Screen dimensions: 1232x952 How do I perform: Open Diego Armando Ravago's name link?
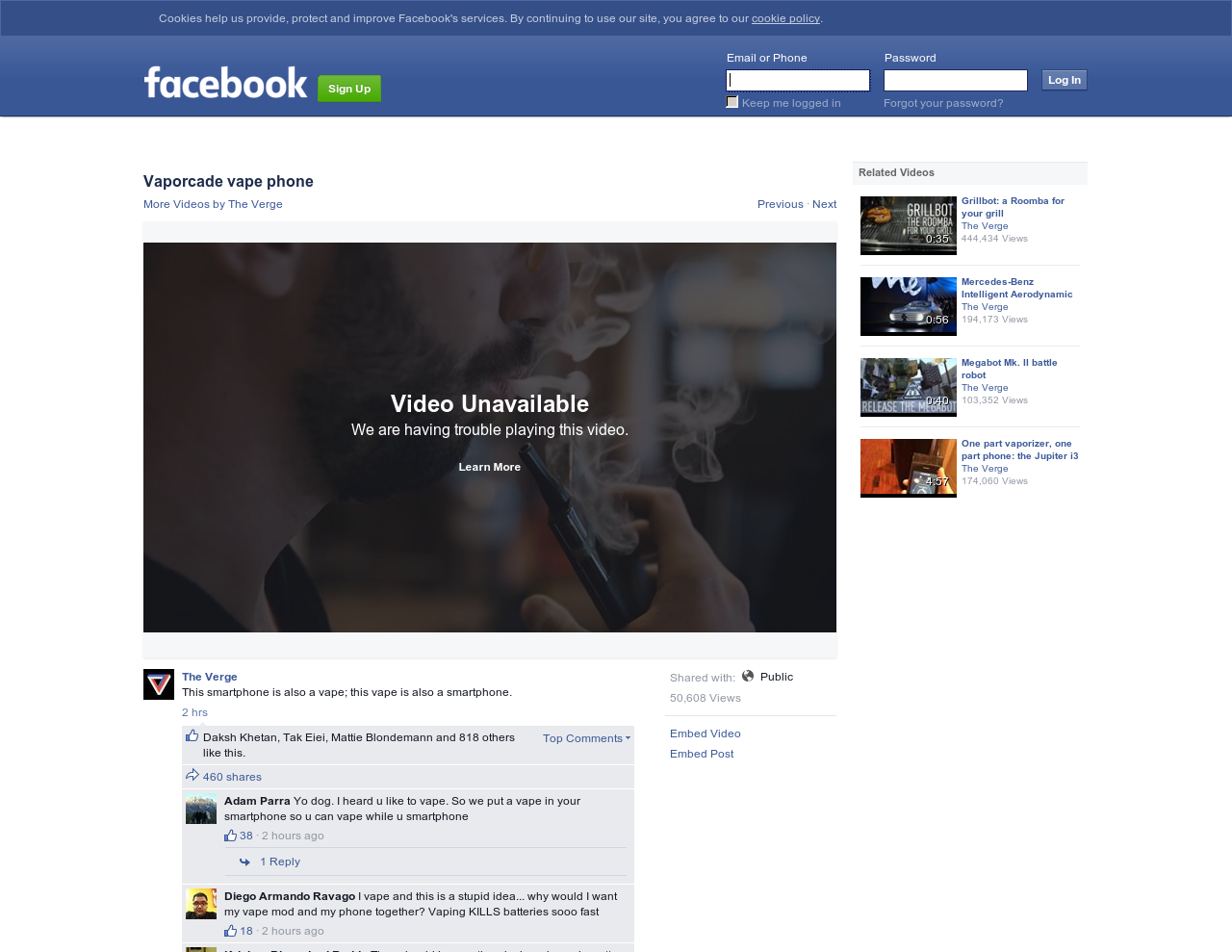[x=290, y=896]
